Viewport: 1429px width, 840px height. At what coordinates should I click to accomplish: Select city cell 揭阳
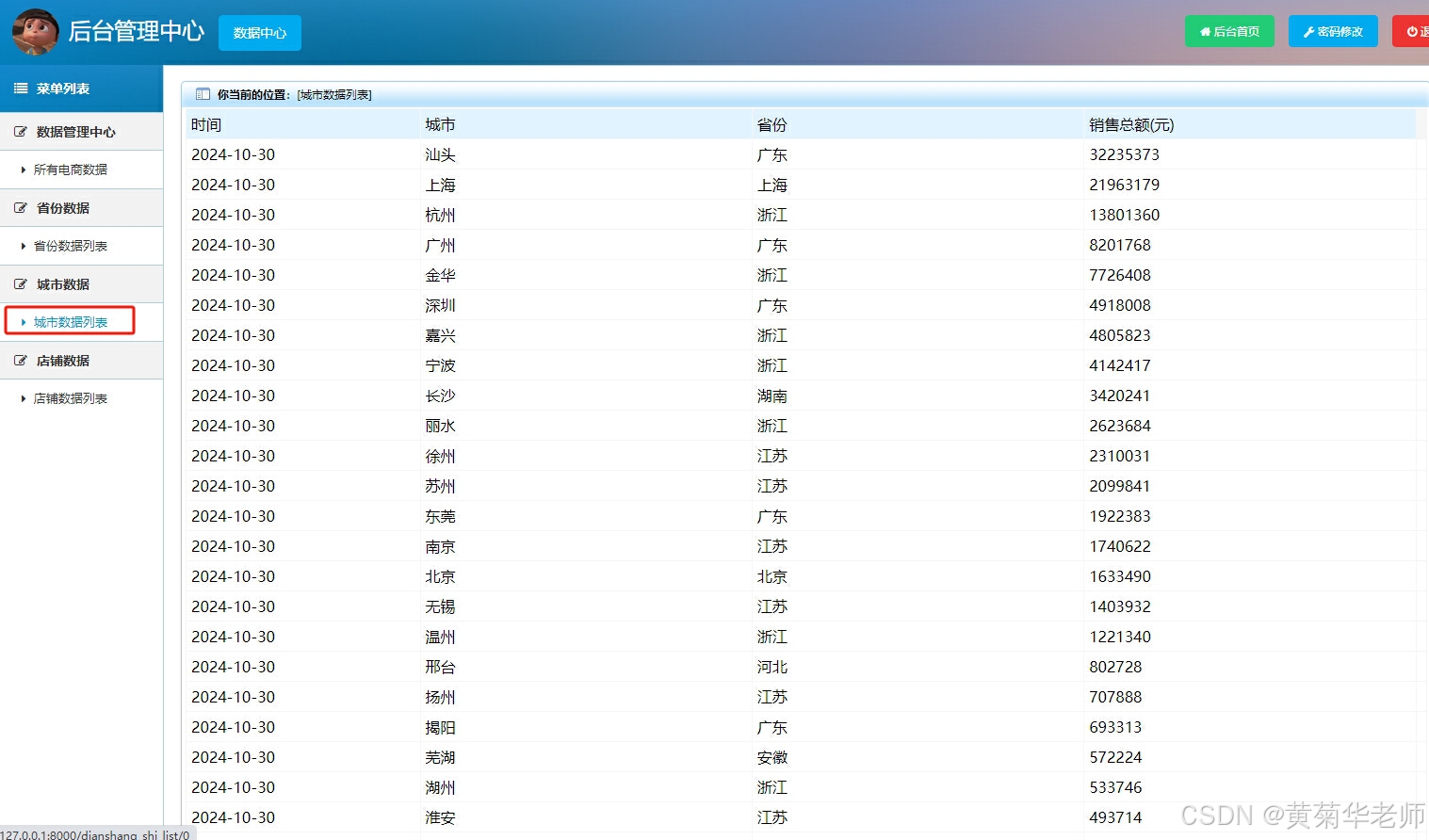(440, 727)
